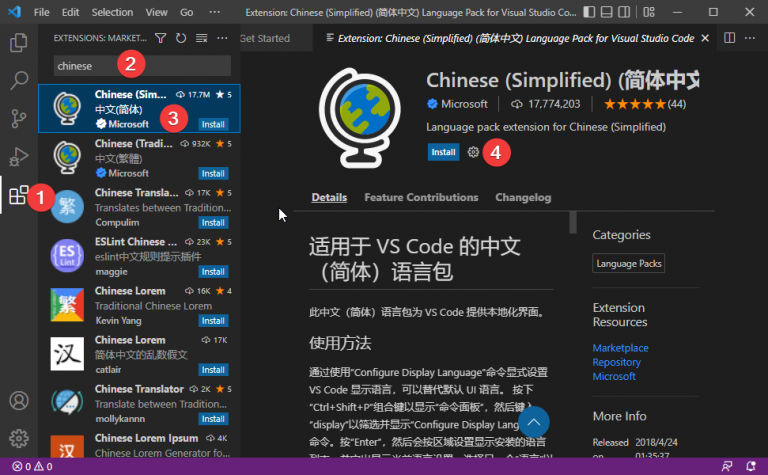
Task: Open the Marketplace resource link
Action: pyautogui.click(x=620, y=348)
